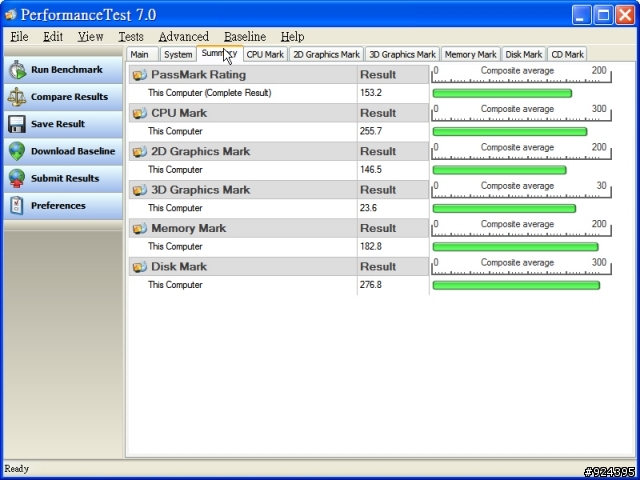This screenshot has height=480, width=640.
Task: Click the Compare Results button label
Action: point(69,97)
